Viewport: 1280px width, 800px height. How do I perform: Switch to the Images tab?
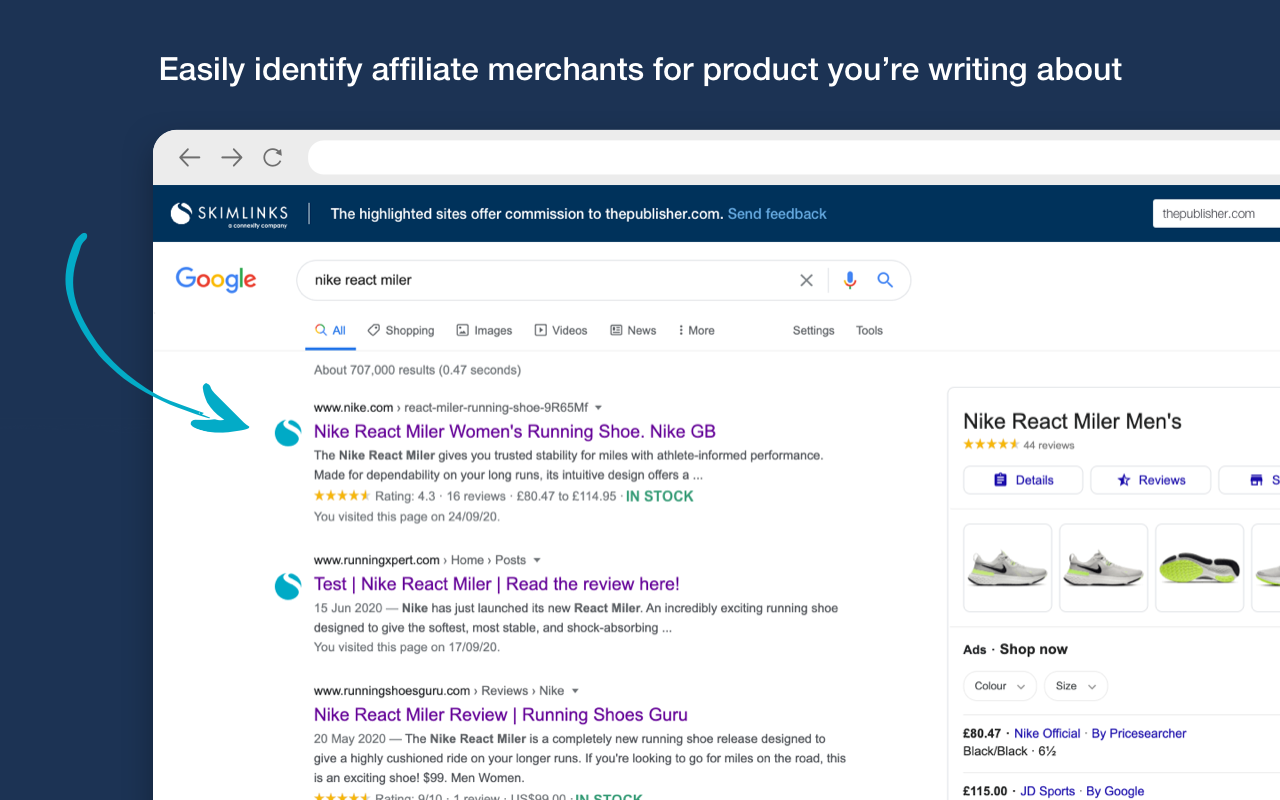[x=484, y=330]
